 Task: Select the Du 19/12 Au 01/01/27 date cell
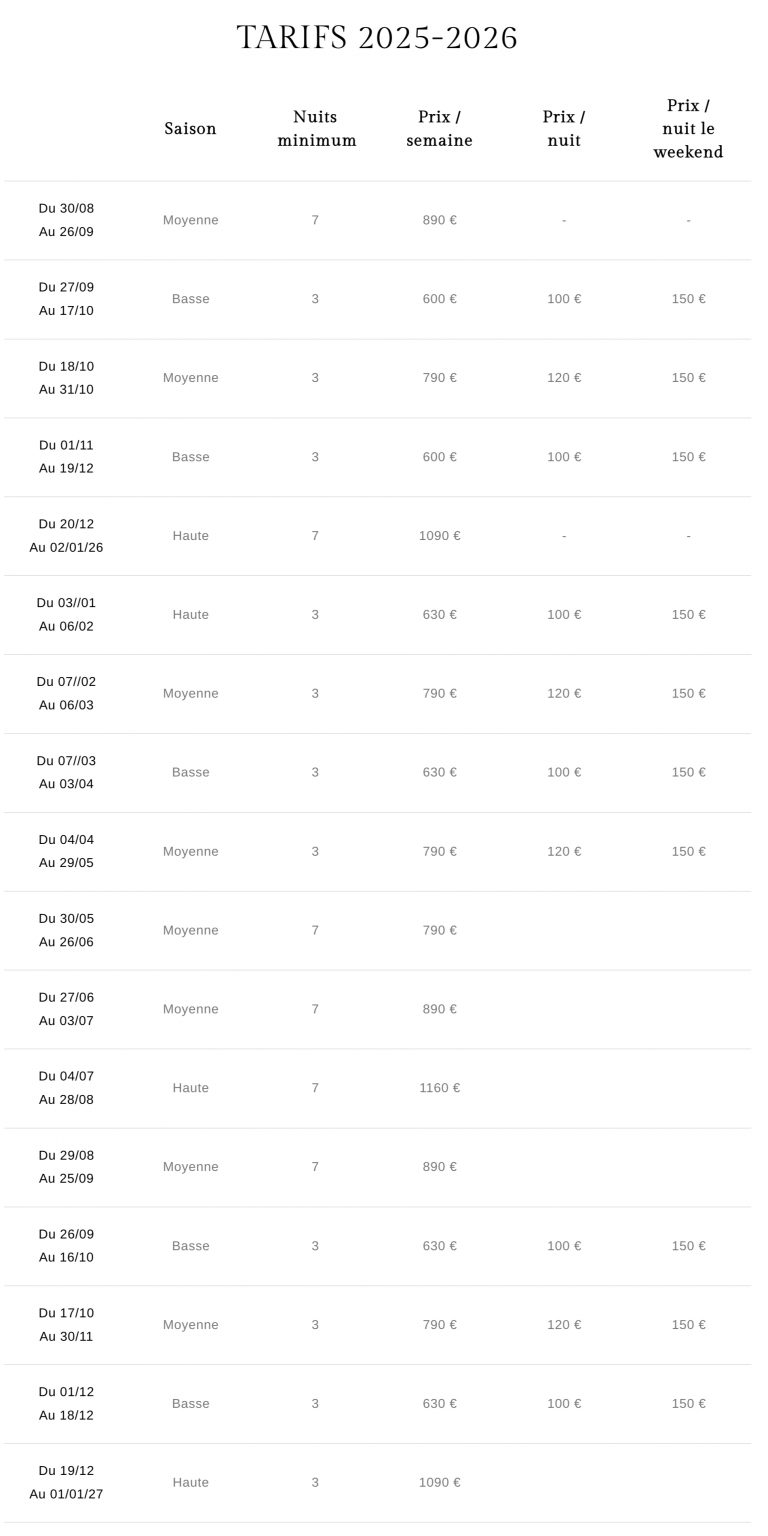(66, 1483)
